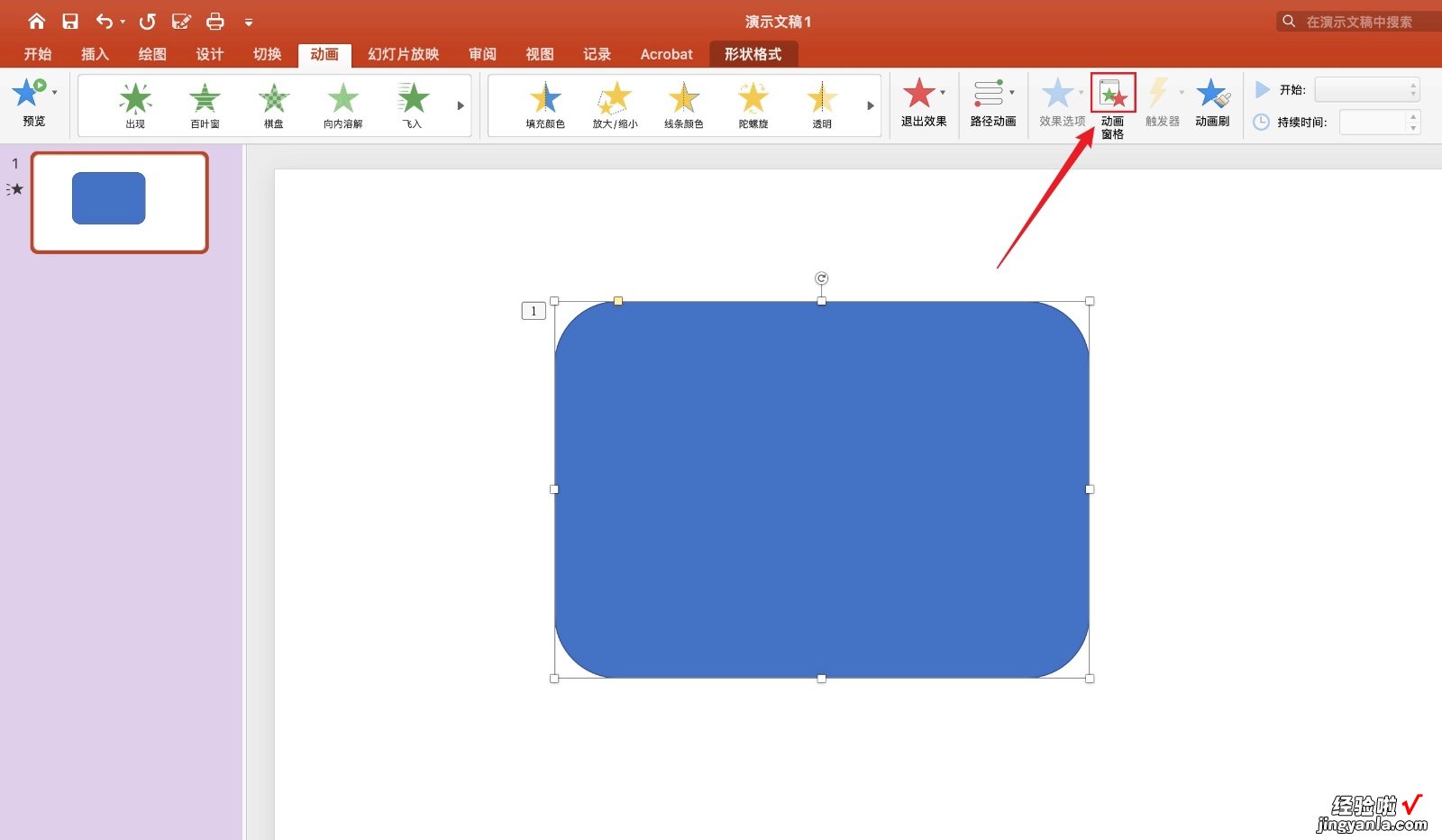
Task: Open the 动画窗格 animation pane
Action: click(1113, 106)
